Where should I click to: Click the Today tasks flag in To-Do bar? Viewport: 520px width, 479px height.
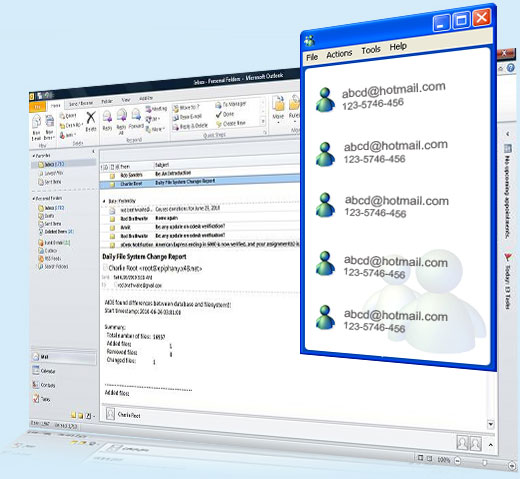[508, 257]
